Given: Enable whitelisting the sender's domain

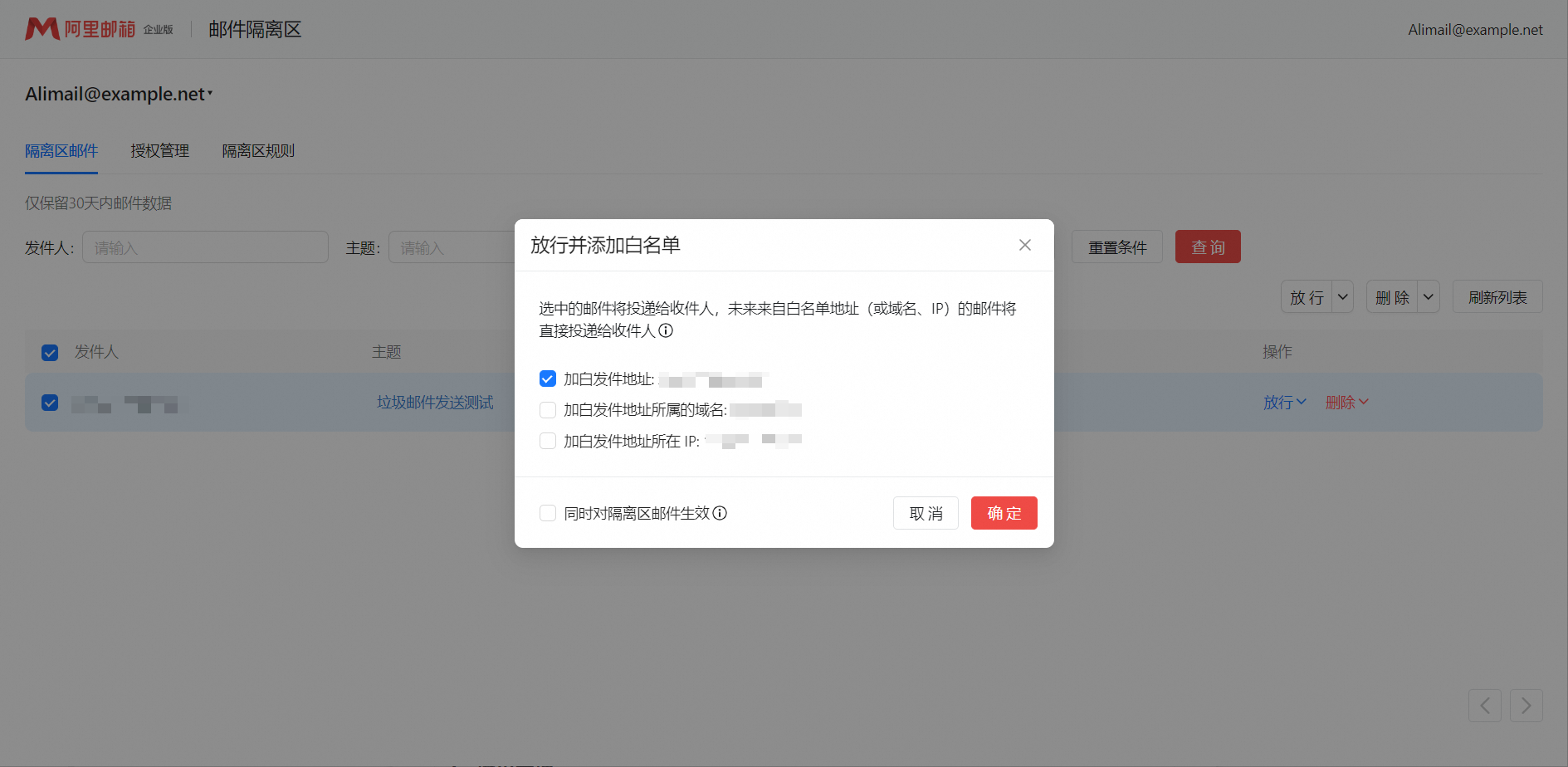Looking at the screenshot, I should tap(548, 409).
